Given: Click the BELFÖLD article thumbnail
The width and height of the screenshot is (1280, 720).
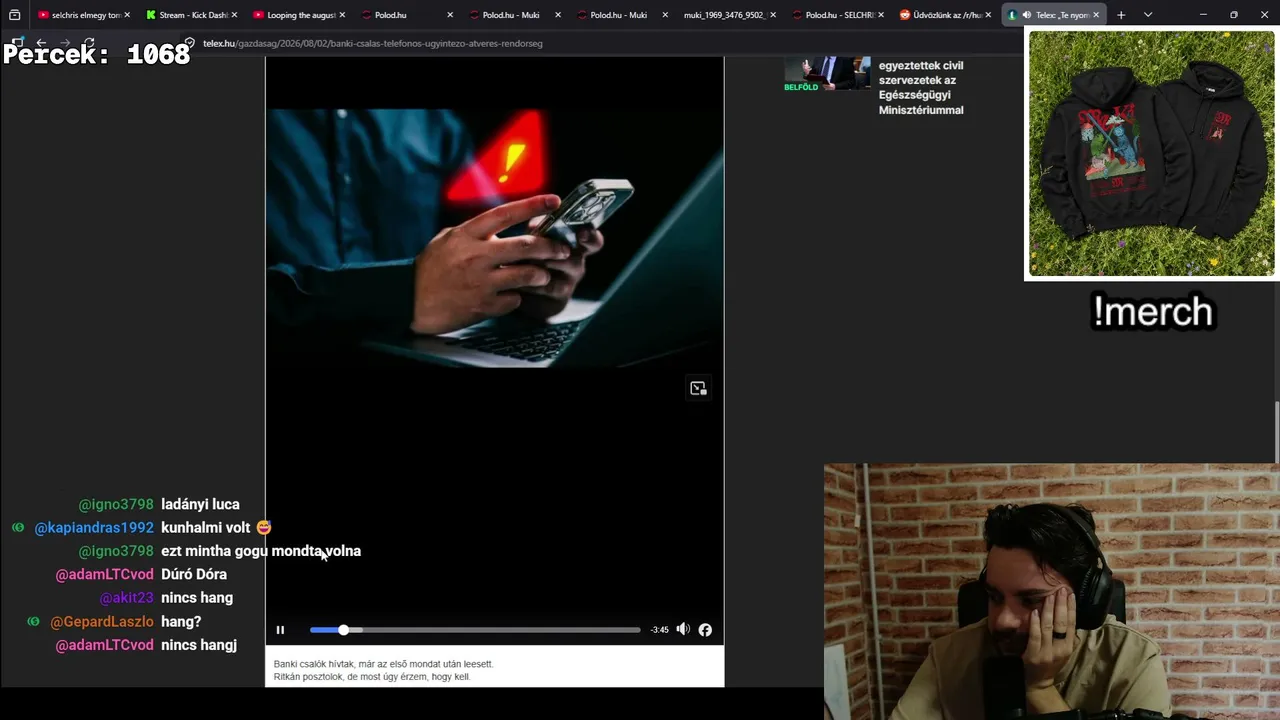Looking at the screenshot, I should (x=827, y=74).
